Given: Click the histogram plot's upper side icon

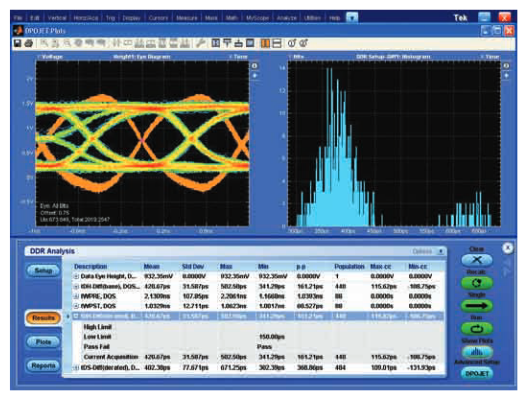Looking at the screenshot, I should (506, 66).
